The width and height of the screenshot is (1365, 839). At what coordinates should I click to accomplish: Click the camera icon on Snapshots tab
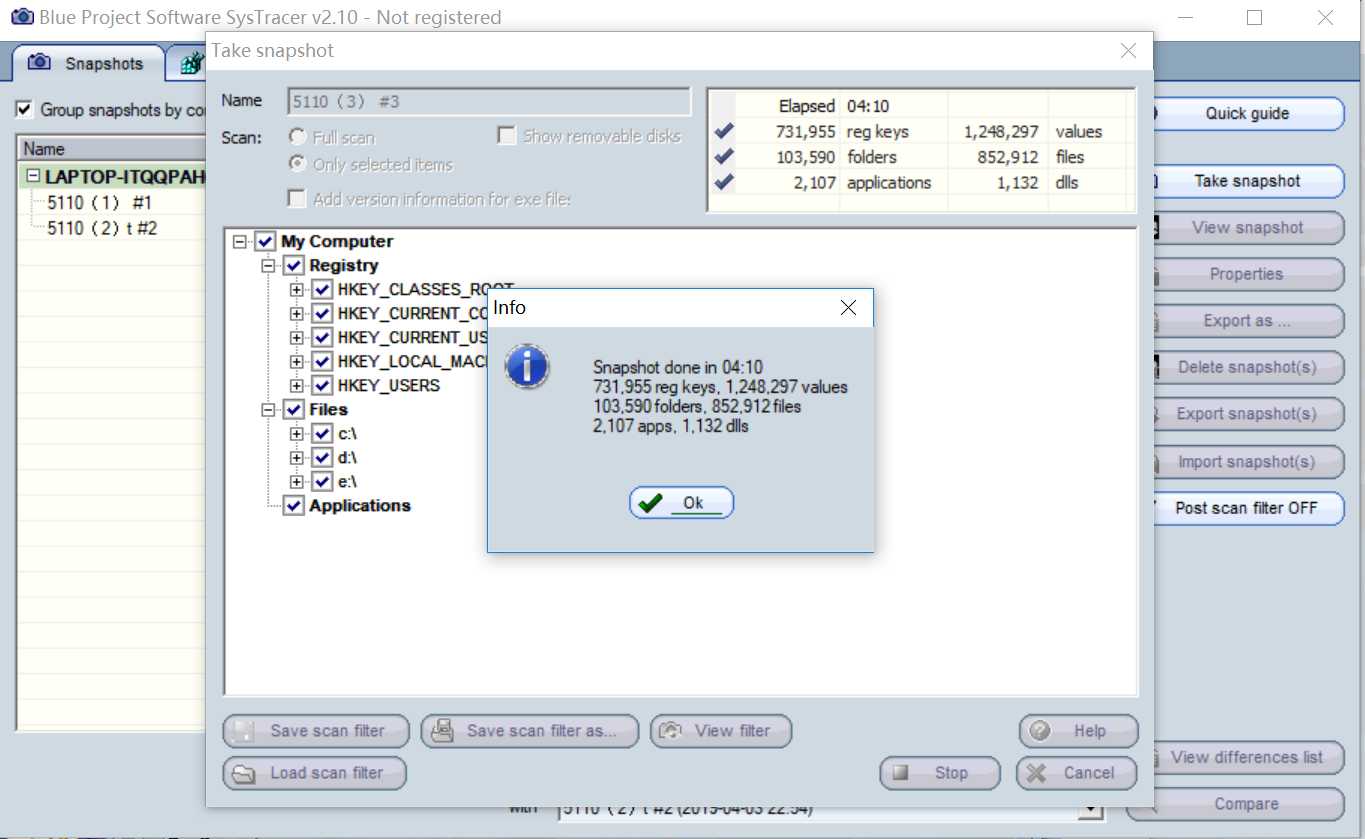[x=39, y=62]
